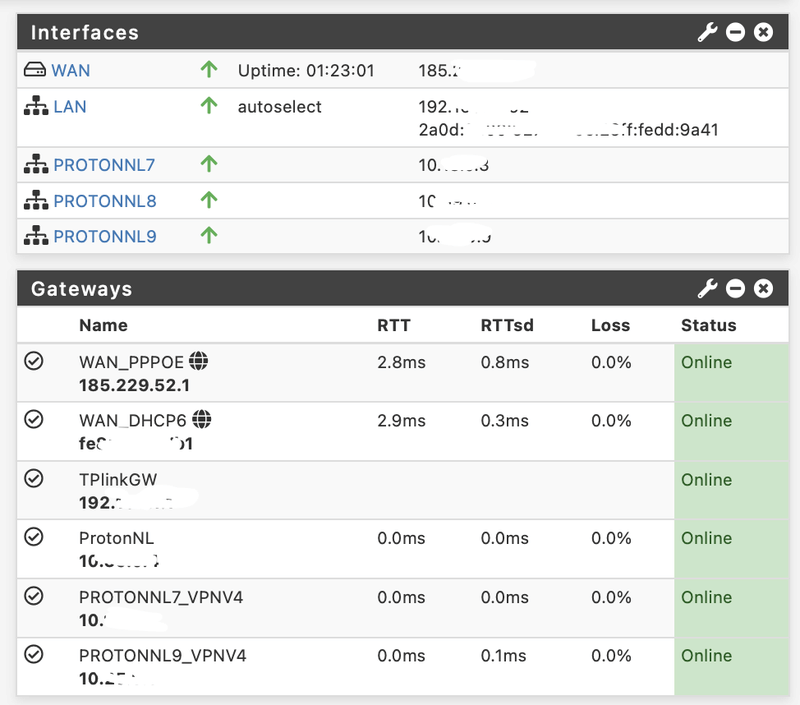Screen dimensions: 800x705
Task: Close the Gateways widget
Action: (x=763, y=289)
